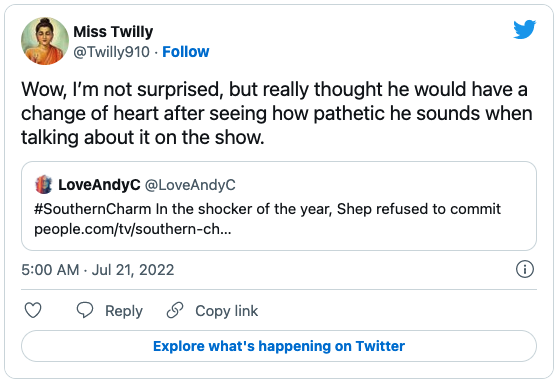Click Explore what's happening on Twitter
559x383 pixels.
[279, 346]
